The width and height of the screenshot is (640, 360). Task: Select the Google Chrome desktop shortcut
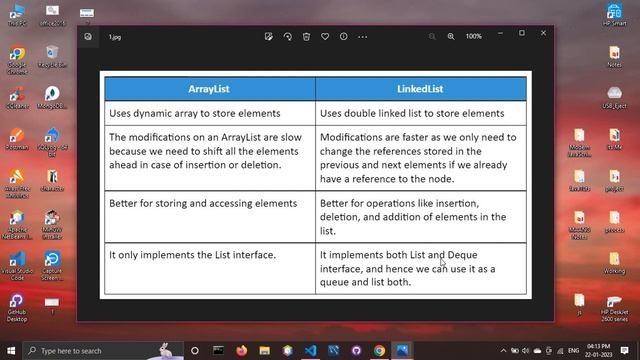(x=17, y=60)
